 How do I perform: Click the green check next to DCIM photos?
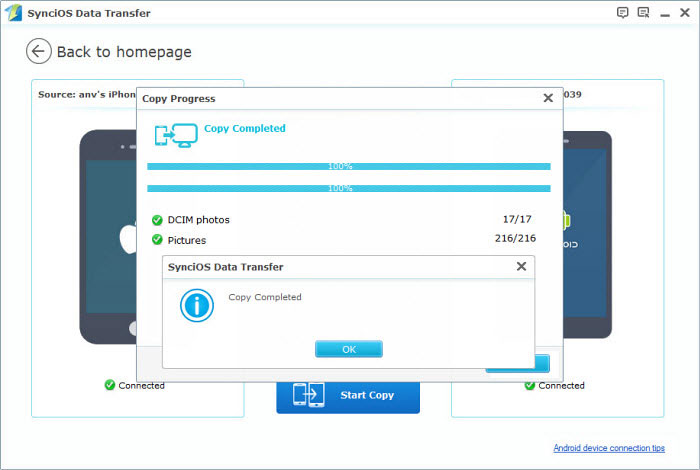pyautogui.click(x=157, y=220)
